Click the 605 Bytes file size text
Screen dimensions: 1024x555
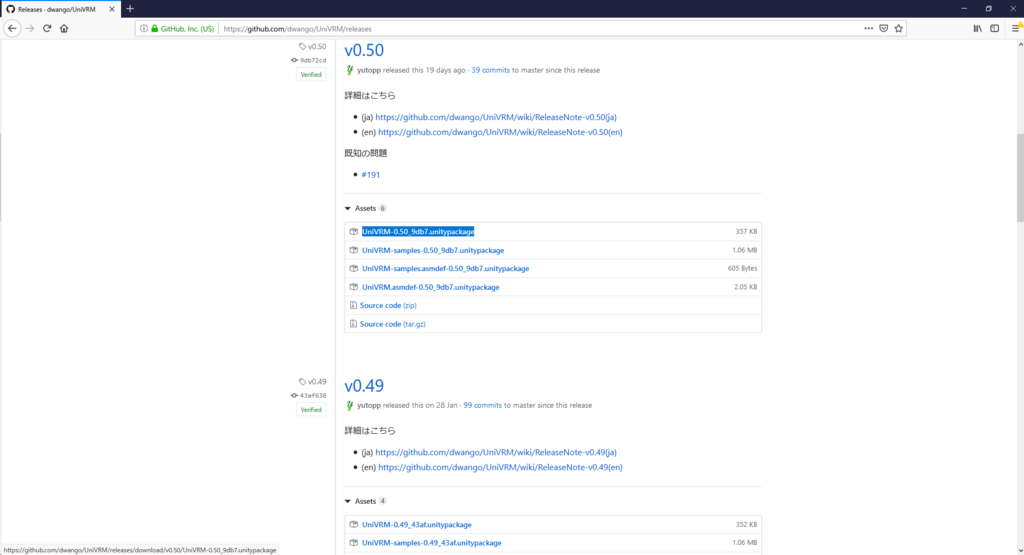pos(743,268)
